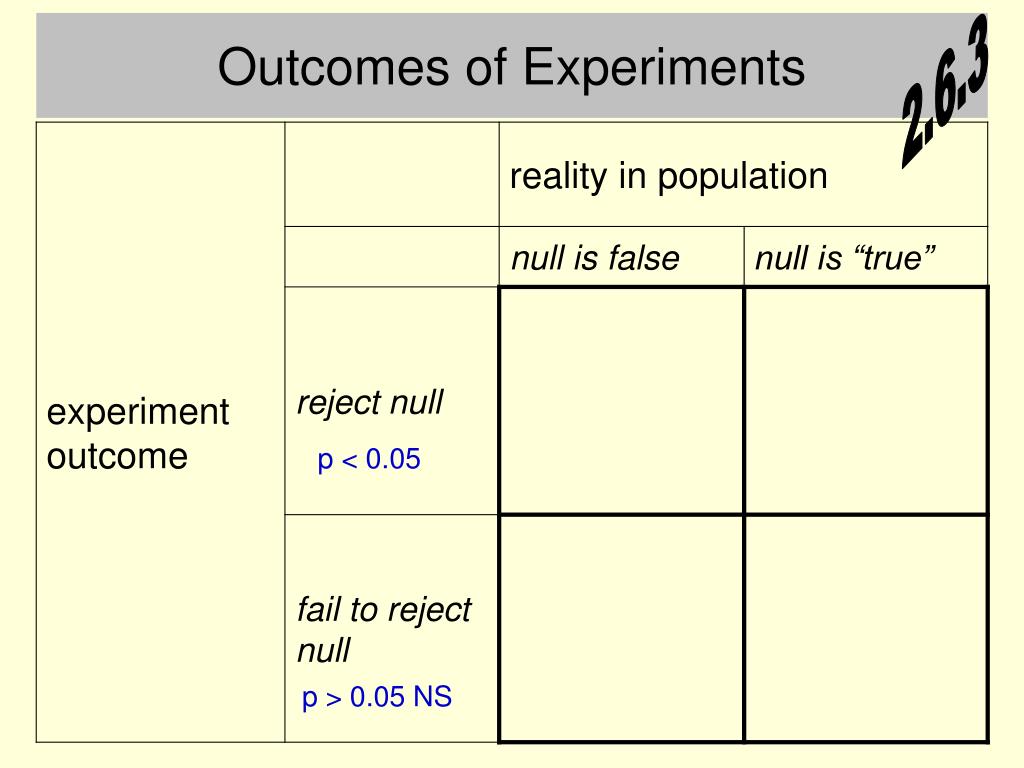Click the blue 'p < 0.05' text
Viewport: 1024px width, 768px height.
click(369, 459)
